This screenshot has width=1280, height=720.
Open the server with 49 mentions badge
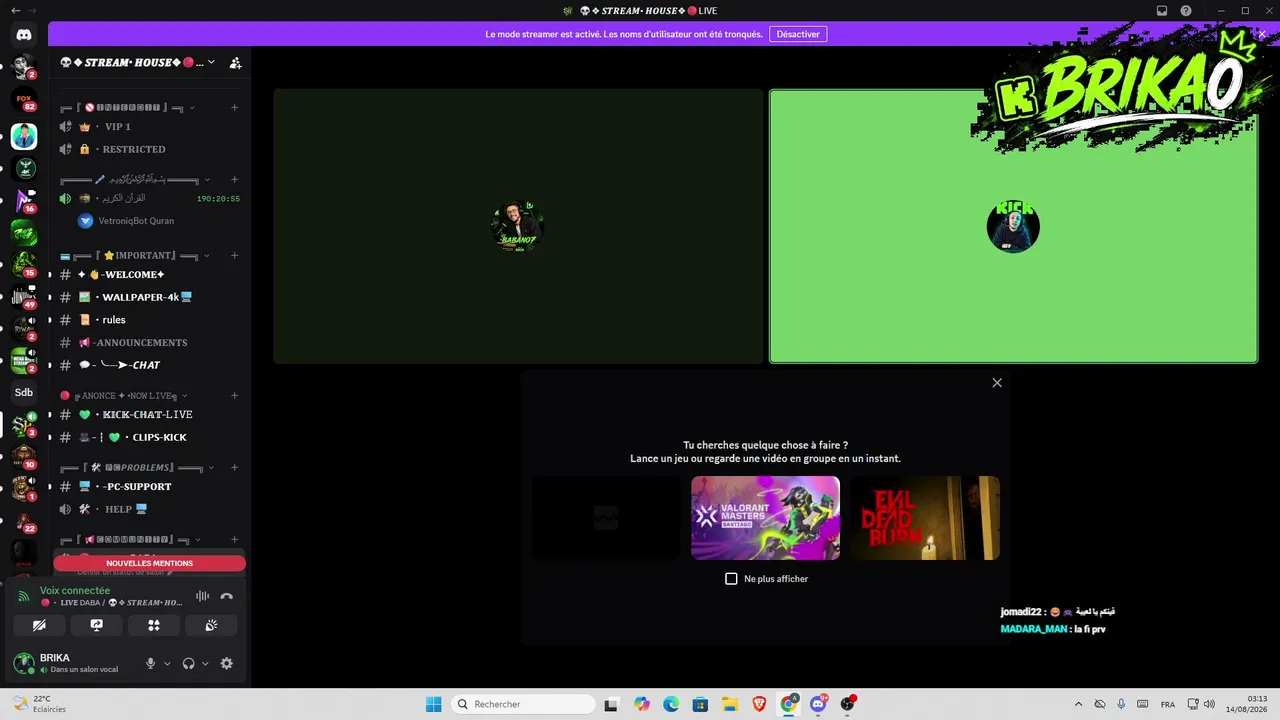(x=24, y=296)
